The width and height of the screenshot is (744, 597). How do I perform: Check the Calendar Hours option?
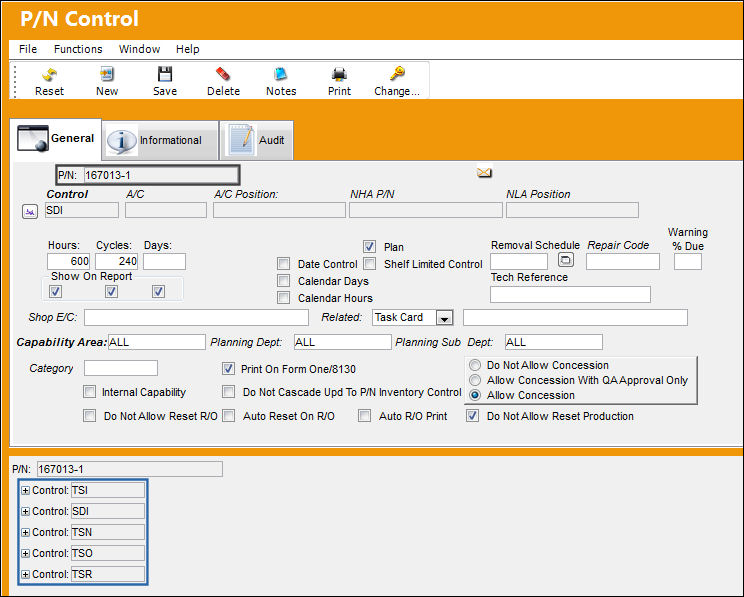pos(283,298)
